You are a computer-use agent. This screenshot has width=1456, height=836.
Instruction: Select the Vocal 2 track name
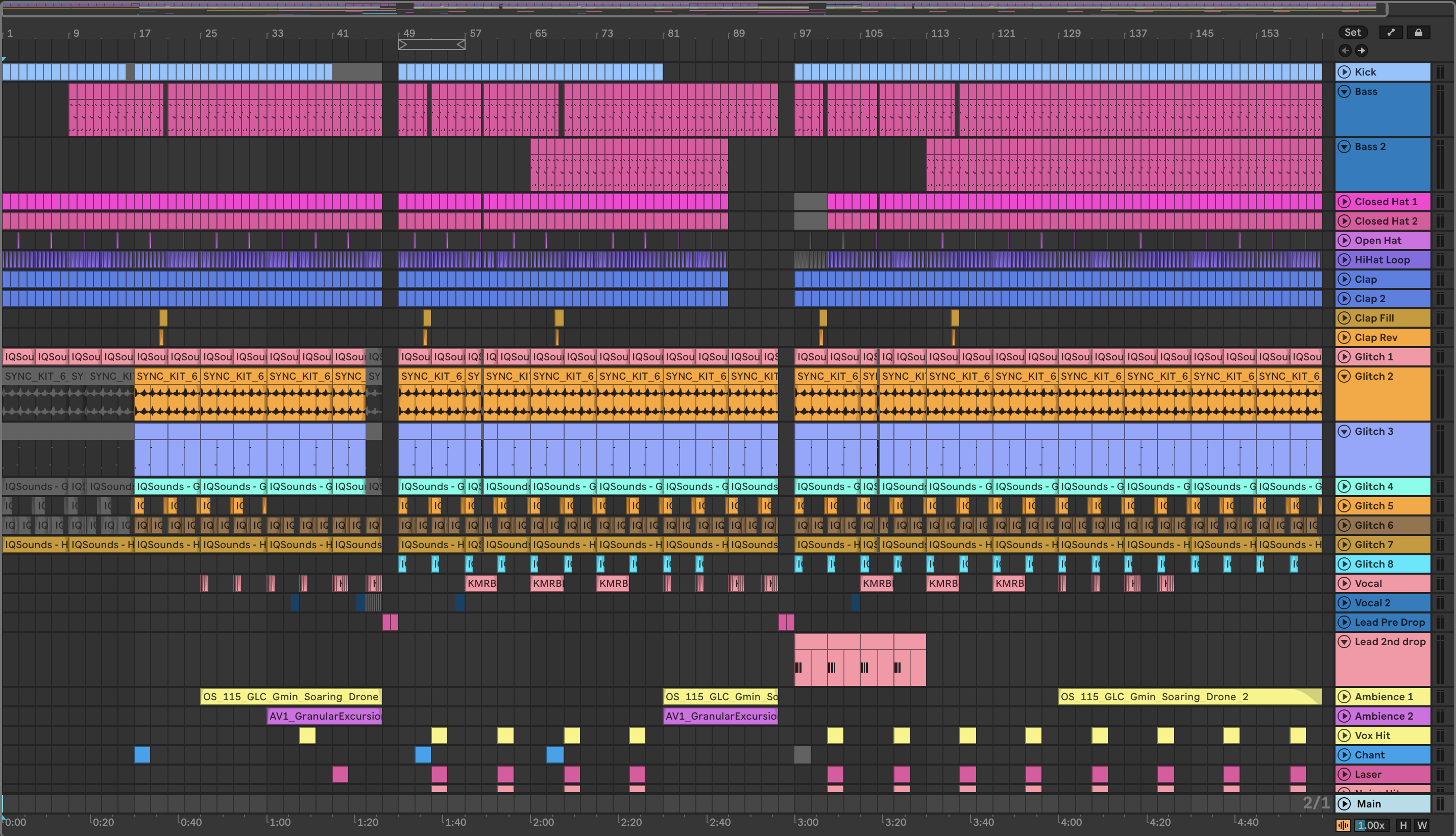[1372, 603]
